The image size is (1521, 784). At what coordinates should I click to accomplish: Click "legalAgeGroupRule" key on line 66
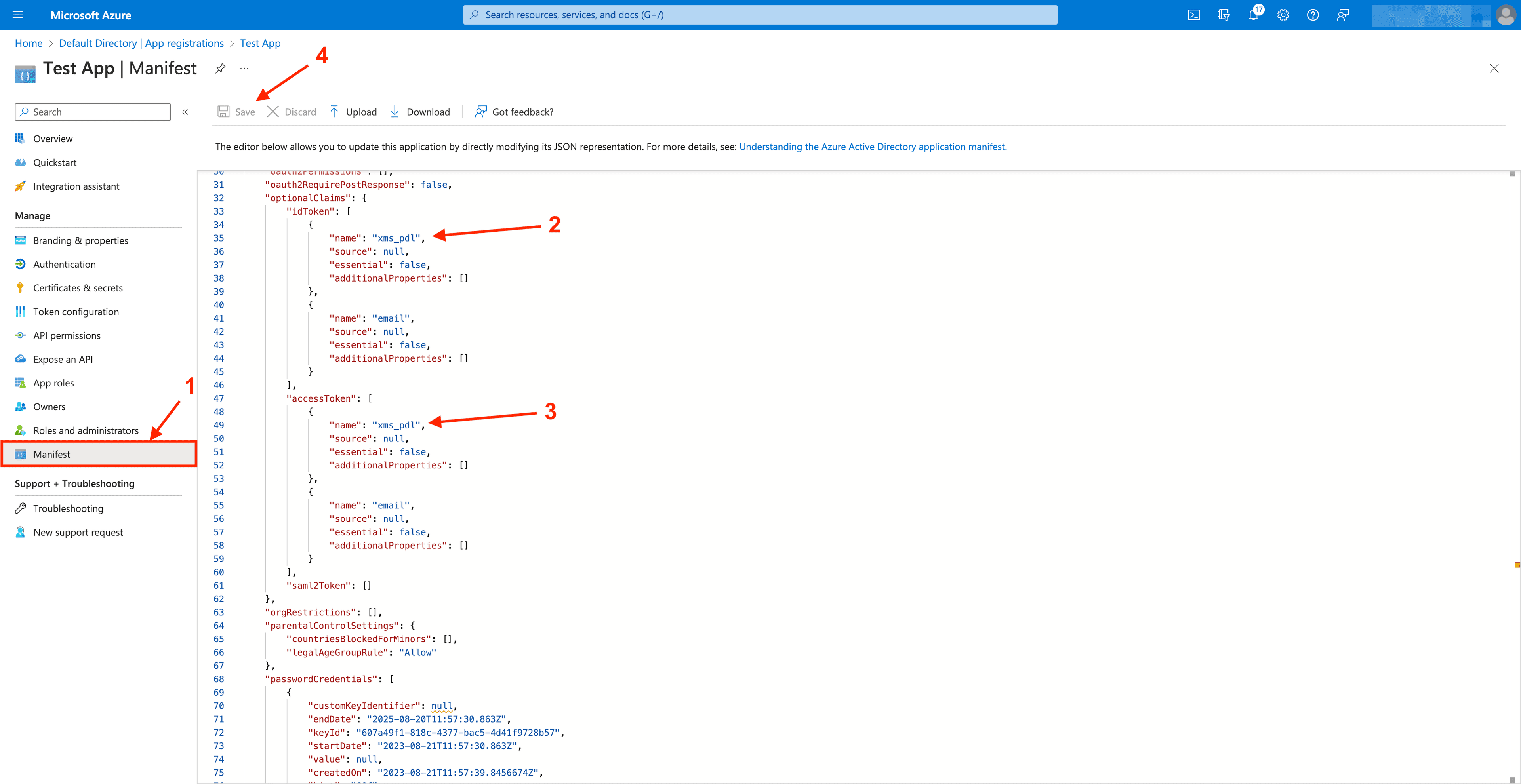337,653
